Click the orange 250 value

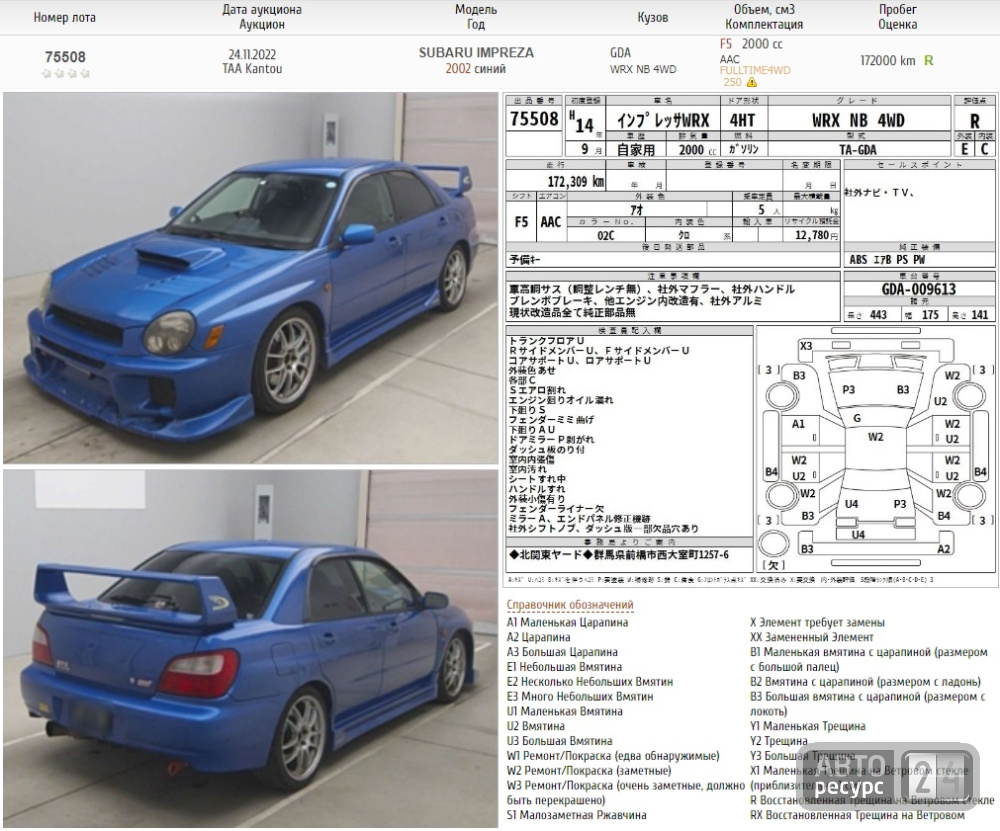[732, 82]
